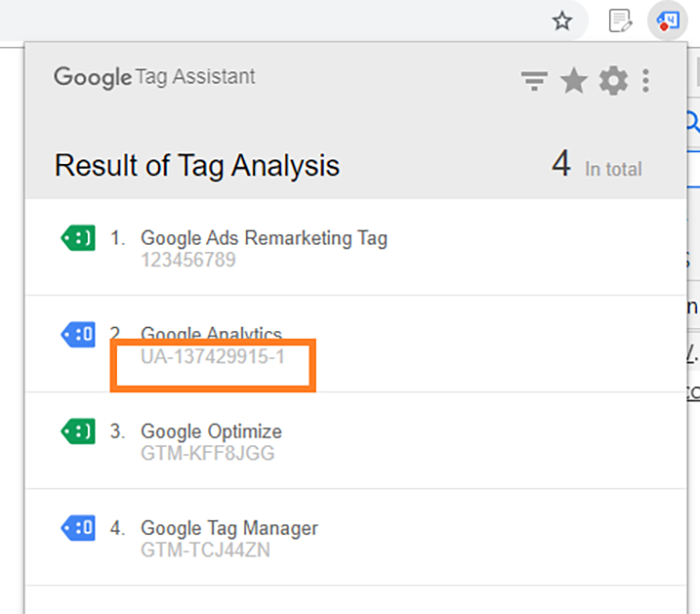
Task: Open the tag filter icon
Action: (x=535, y=81)
